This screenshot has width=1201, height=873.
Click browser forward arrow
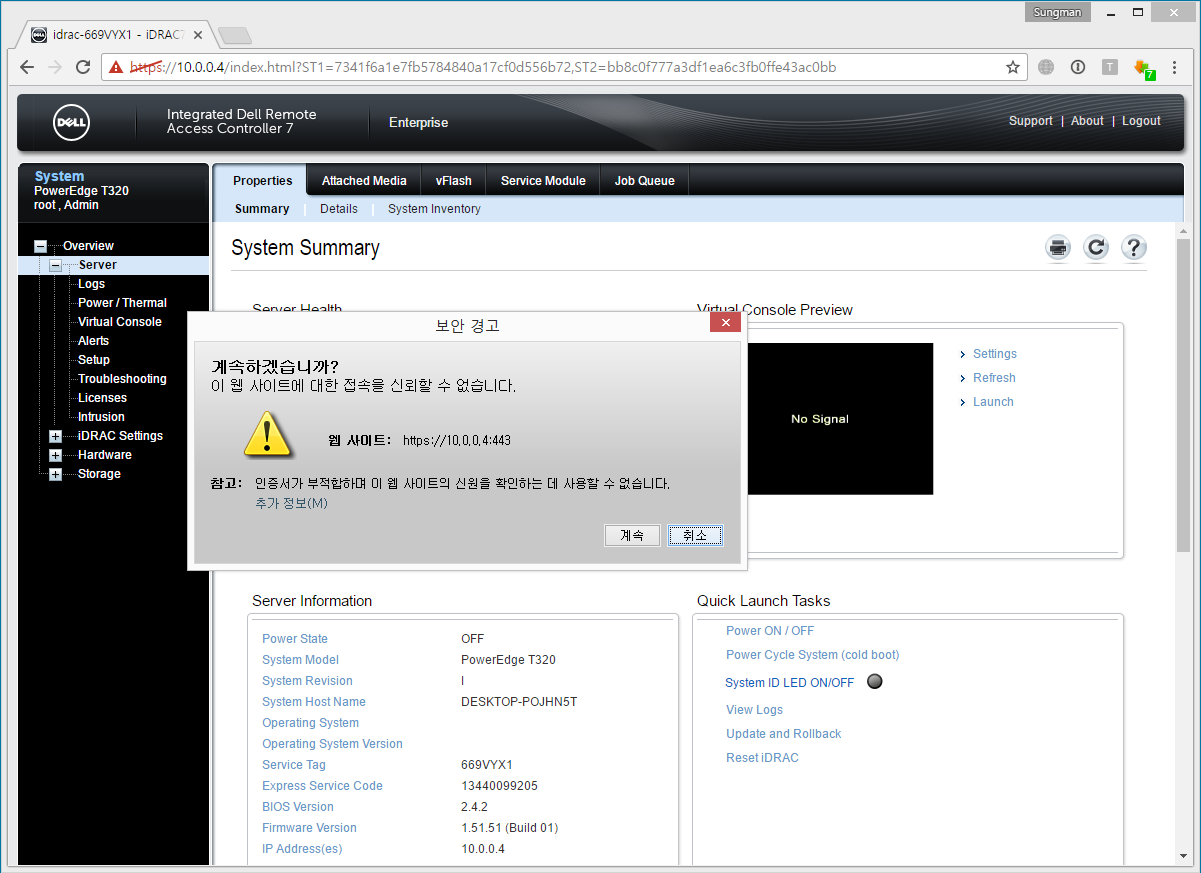55,67
